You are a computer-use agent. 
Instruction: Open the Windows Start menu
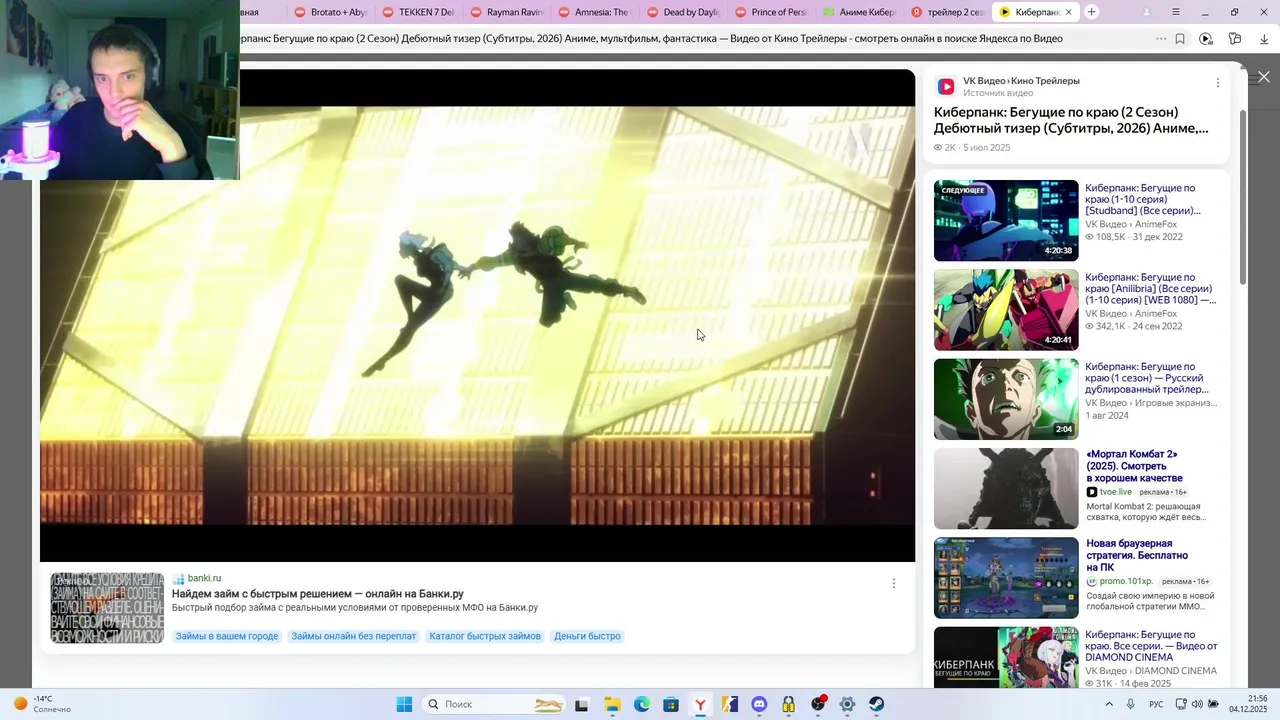[404, 704]
